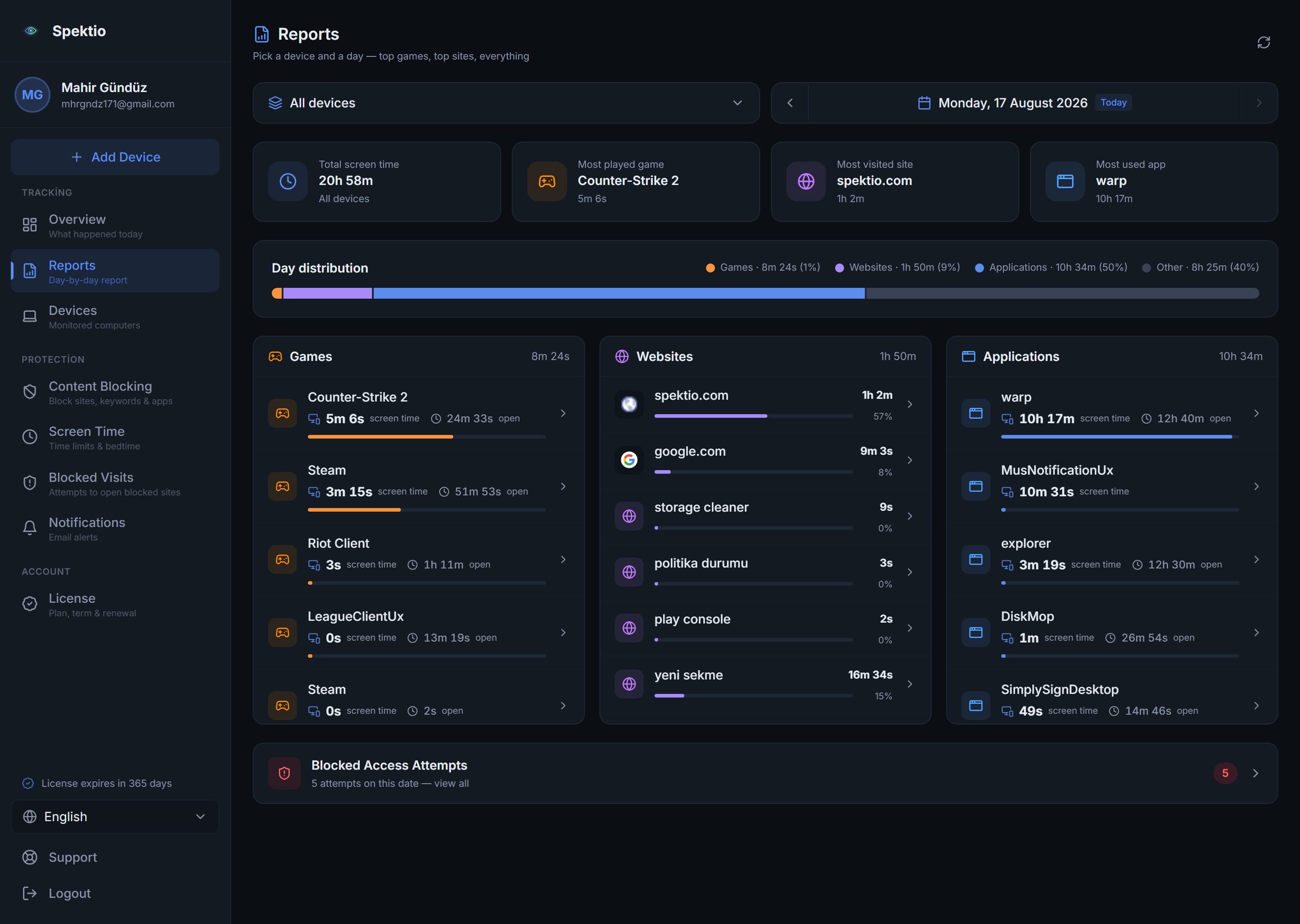Viewport: 1300px width, 924px height.
Task: Click the Most visited site globe icon
Action: pyautogui.click(x=806, y=181)
